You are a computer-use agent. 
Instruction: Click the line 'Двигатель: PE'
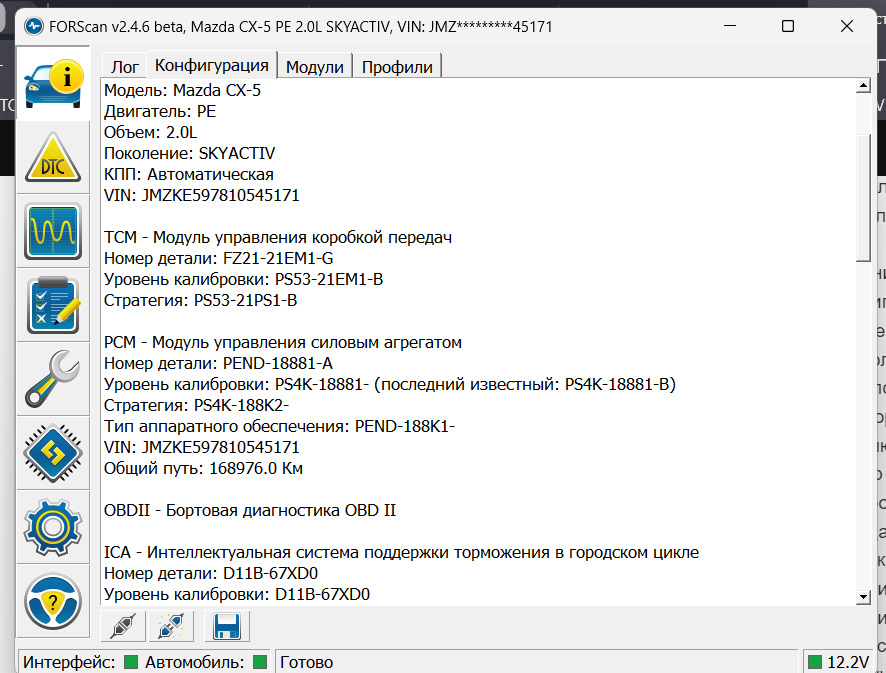[x=160, y=111]
